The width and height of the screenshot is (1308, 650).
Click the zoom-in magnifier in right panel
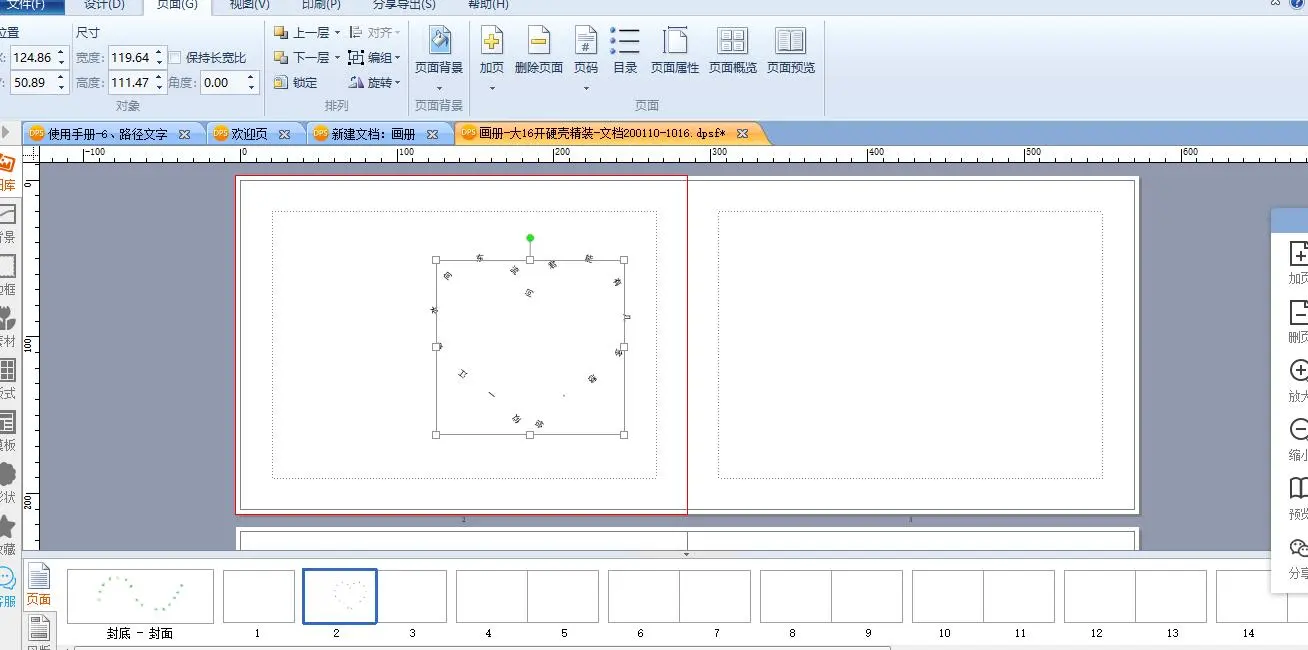[1298, 371]
